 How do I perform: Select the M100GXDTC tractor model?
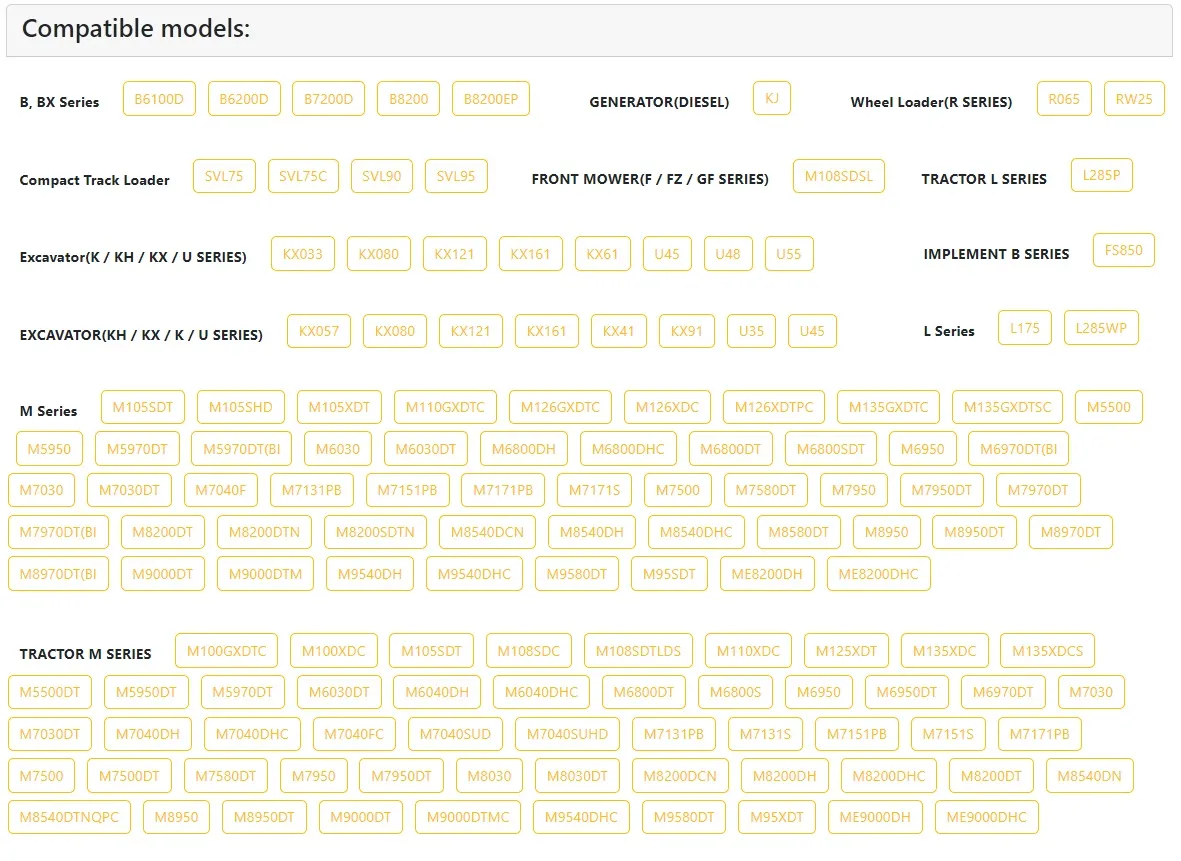pyautogui.click(x=226, y=651)
